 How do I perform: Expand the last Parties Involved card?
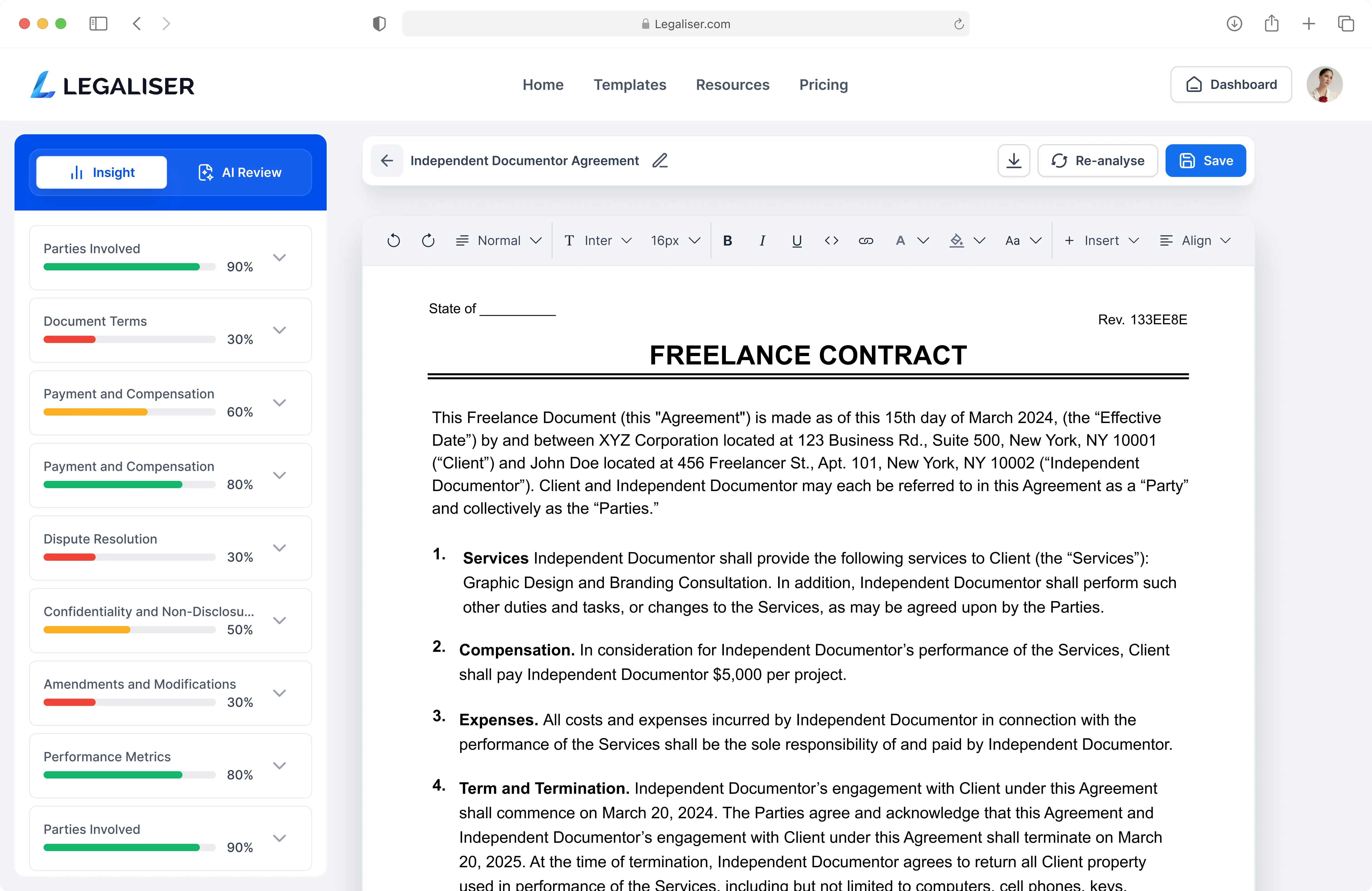click(x=279, y=839)
